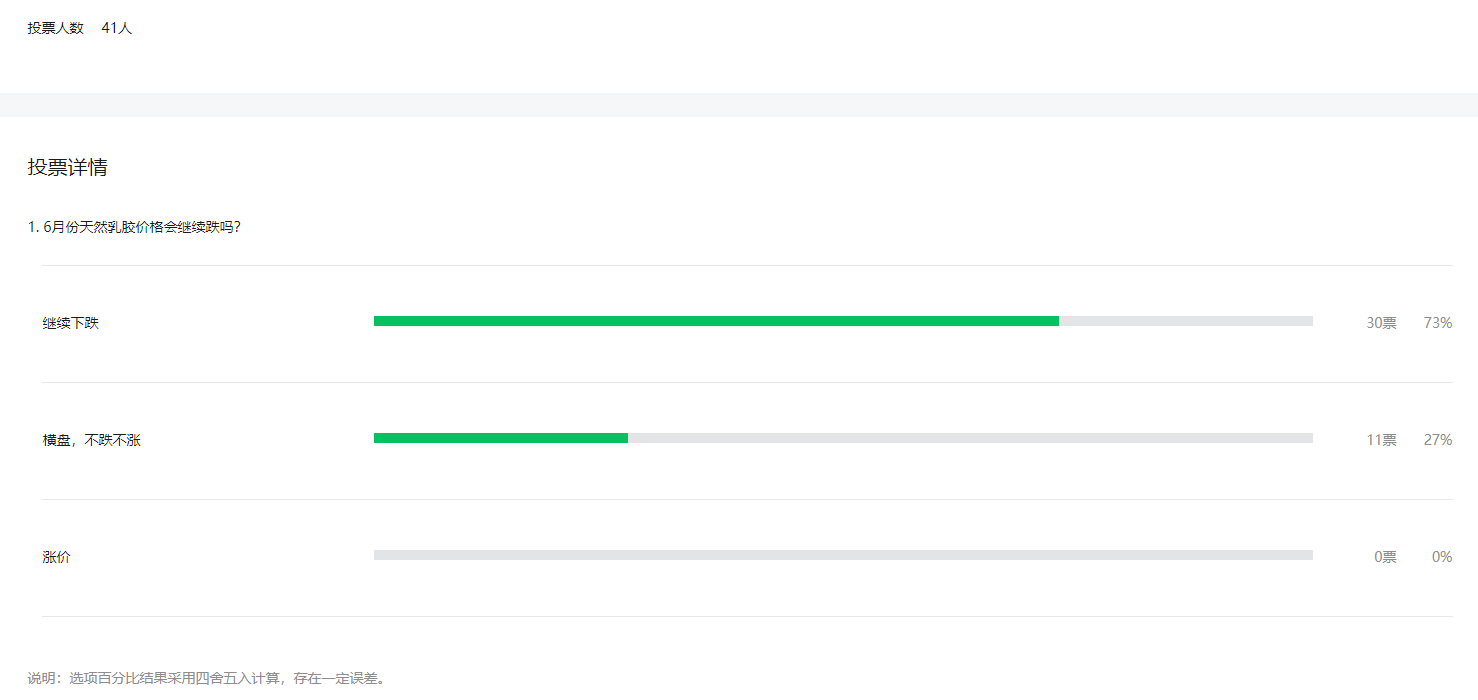The width and height of the screenshot is (1478, 700).
Task: Click the 27% percentage
Action: click(x=1438, y=440)
